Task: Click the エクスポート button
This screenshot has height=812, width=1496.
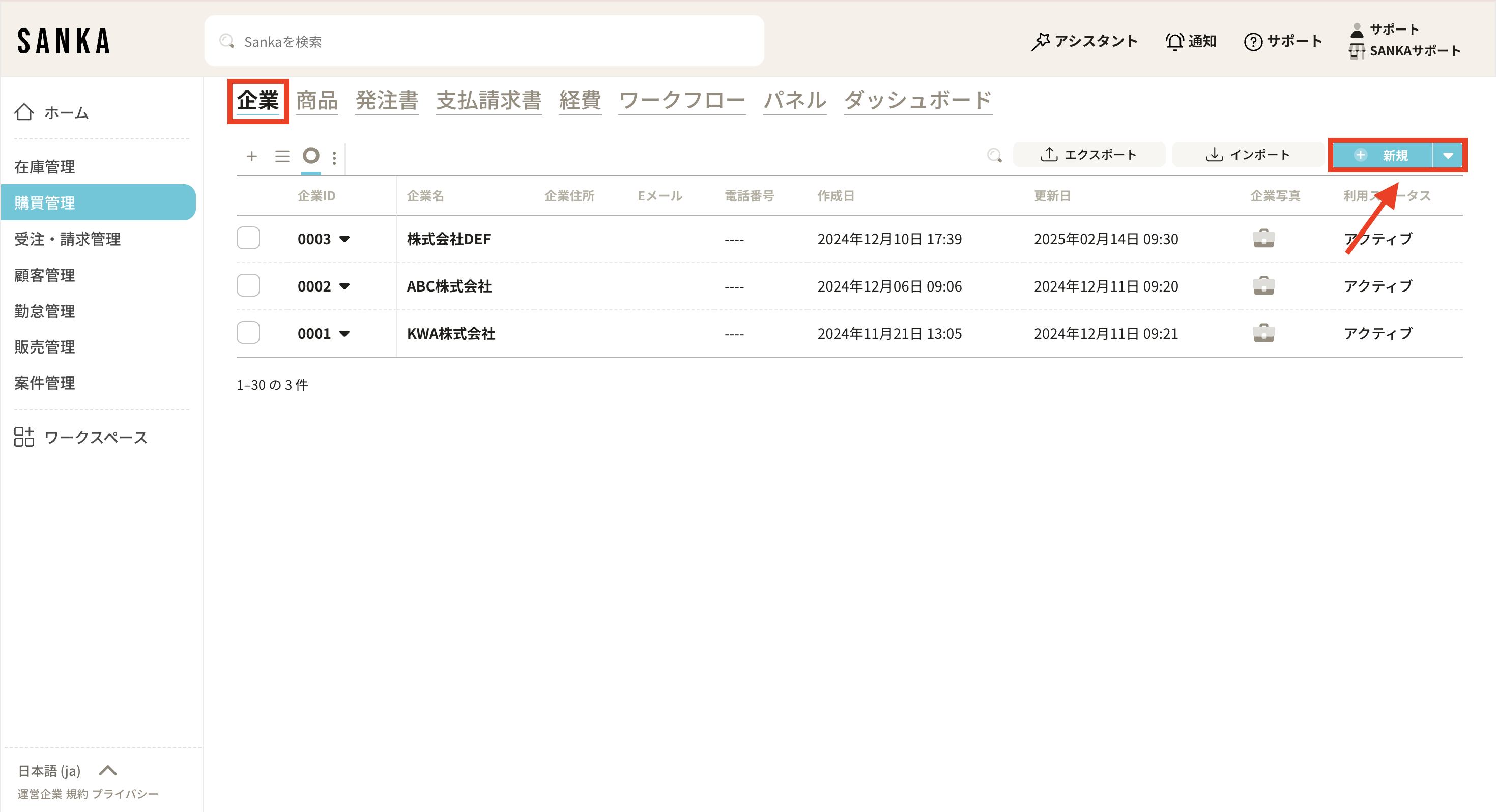Action: (1088, 155)
